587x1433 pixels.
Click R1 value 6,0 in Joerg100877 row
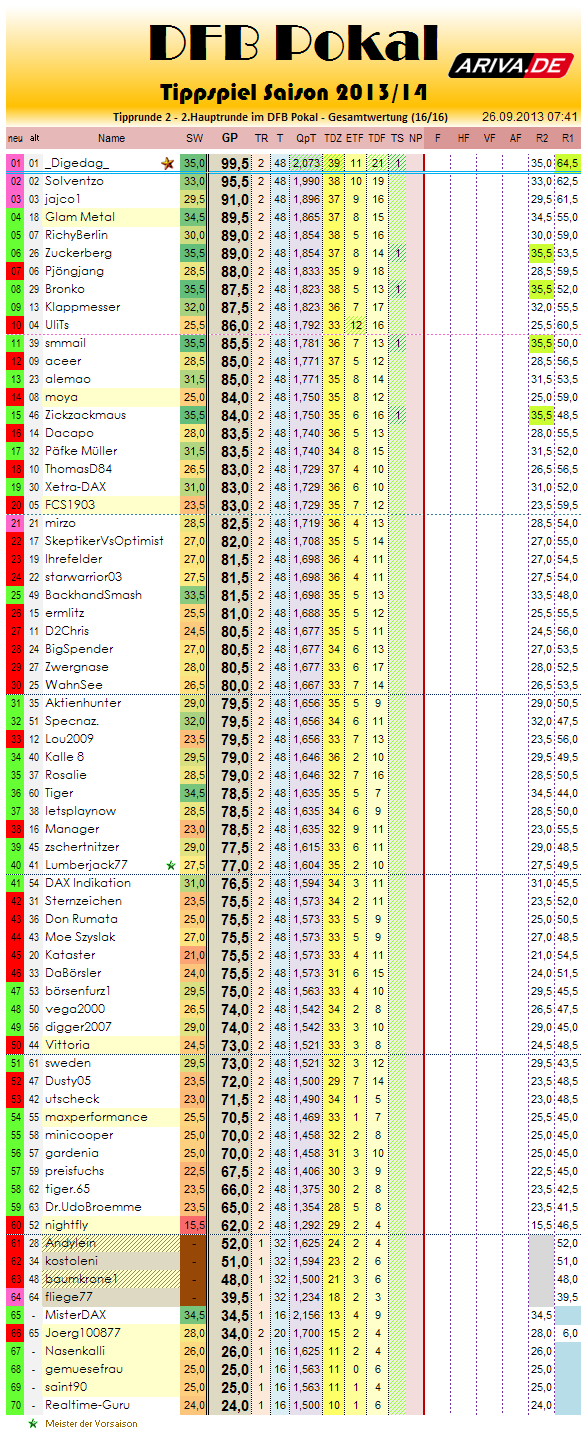coord(568,1333)
